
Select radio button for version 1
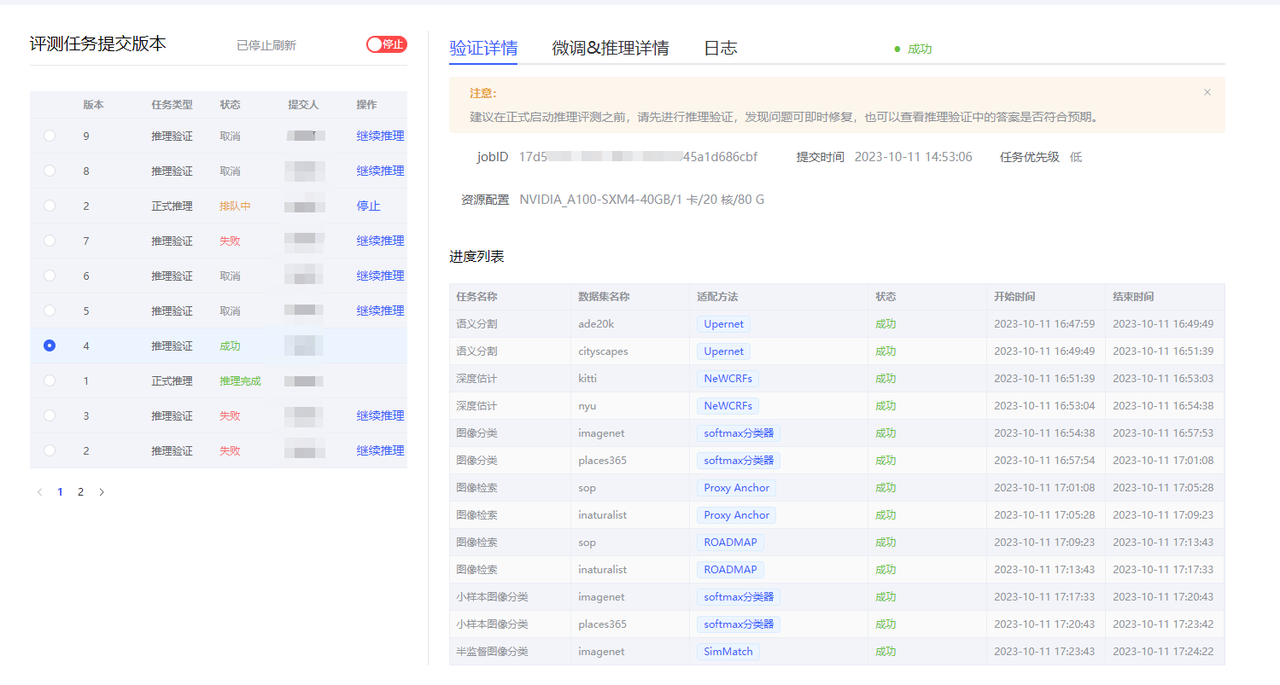(50, 381)
